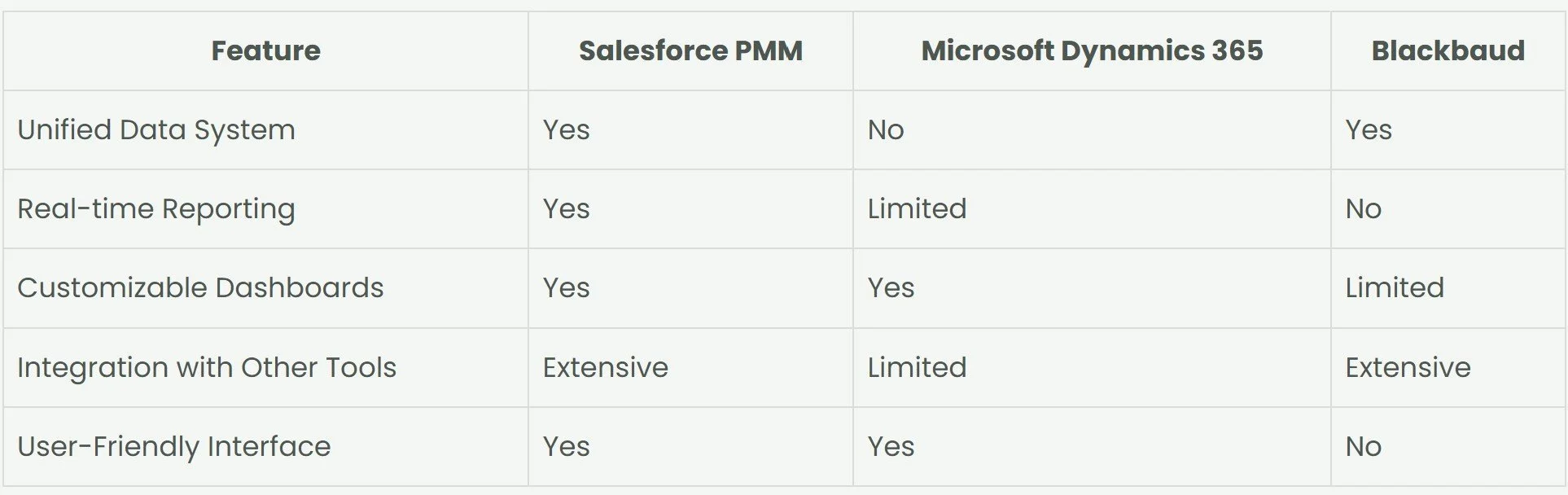
Task: Click Microsoft 'Limited' in Integration row
Action: click(x=917, y=367)
